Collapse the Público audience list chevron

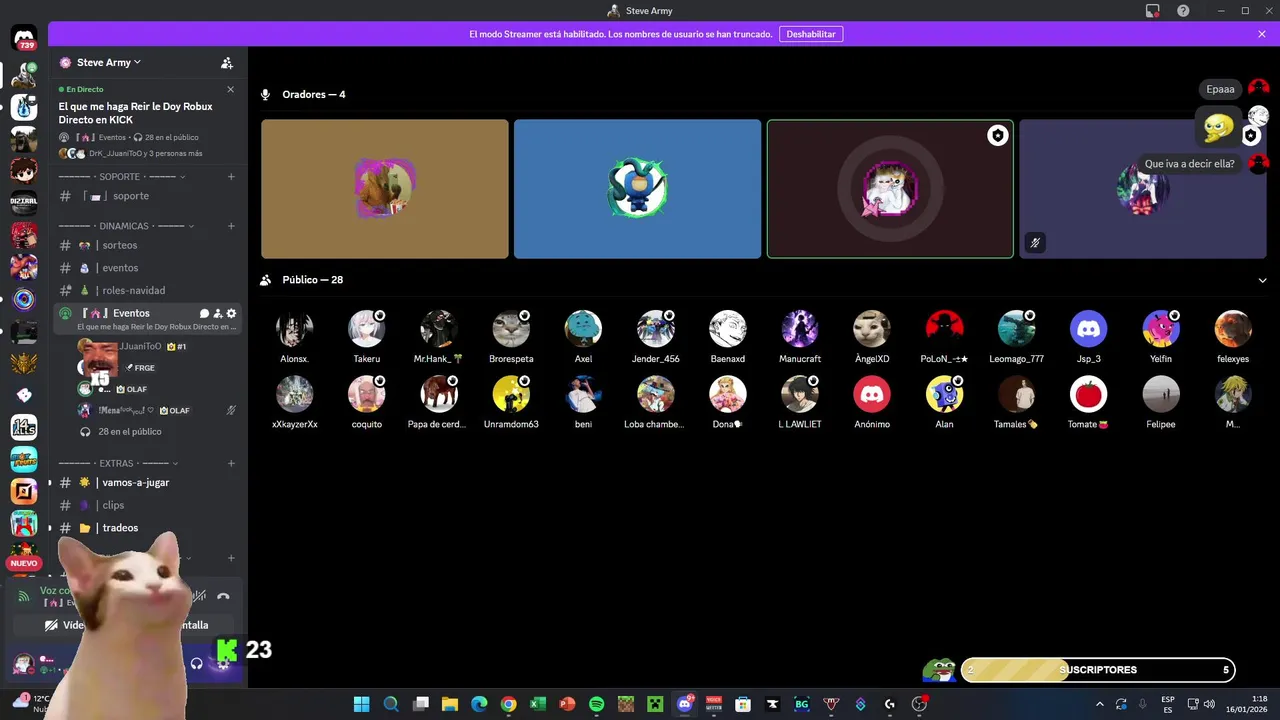click(1262, 281)
